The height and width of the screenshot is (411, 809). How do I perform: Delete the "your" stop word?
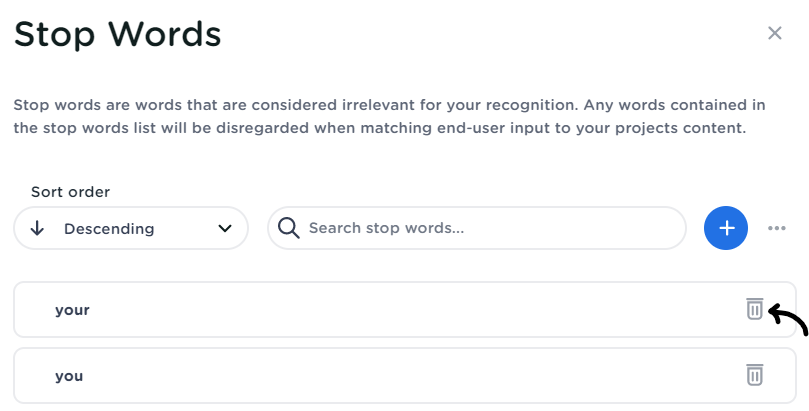click(755, 310)
